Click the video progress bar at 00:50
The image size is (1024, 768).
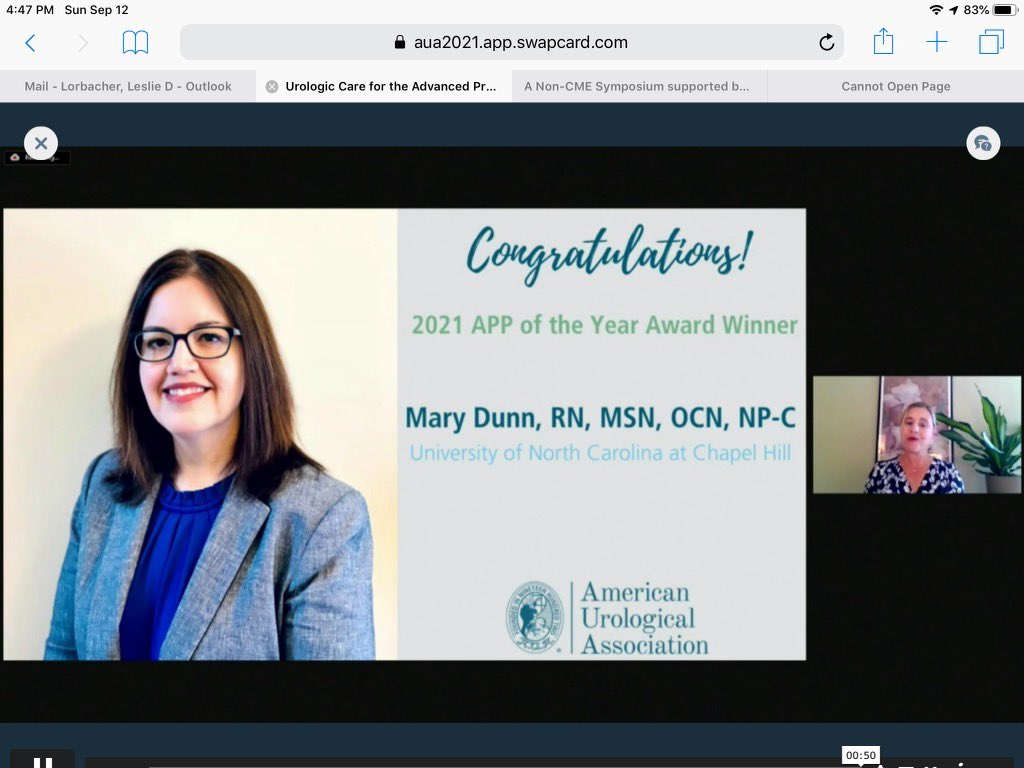[x=861, y=766]
